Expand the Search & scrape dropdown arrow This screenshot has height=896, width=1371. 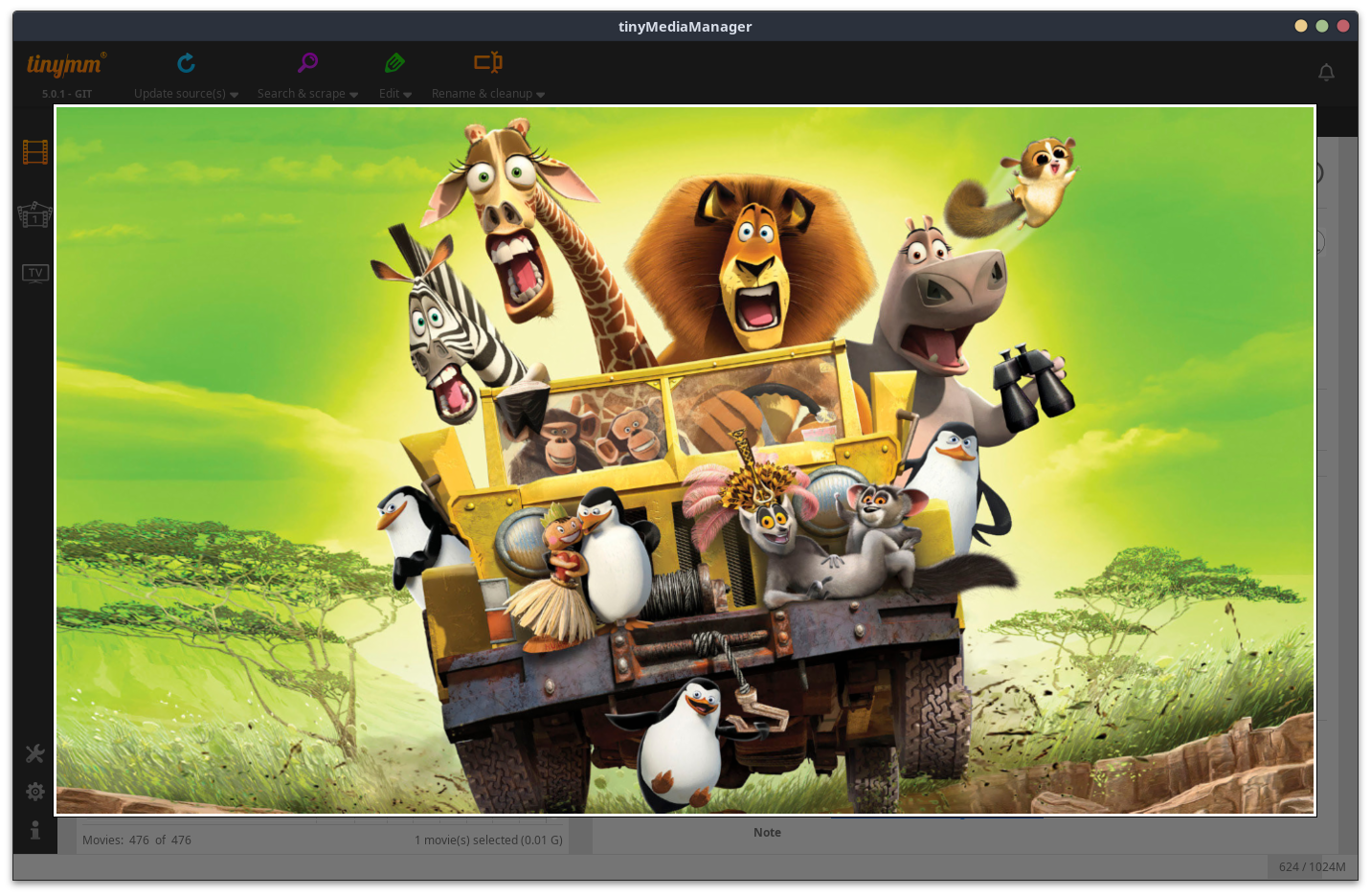[x=354, y=95]
